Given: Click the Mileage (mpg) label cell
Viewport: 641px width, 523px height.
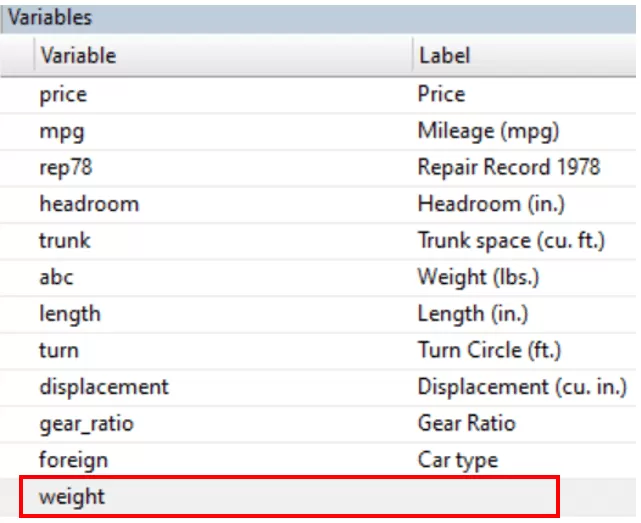Looking at the screenshot, I should tap(488, 131).
